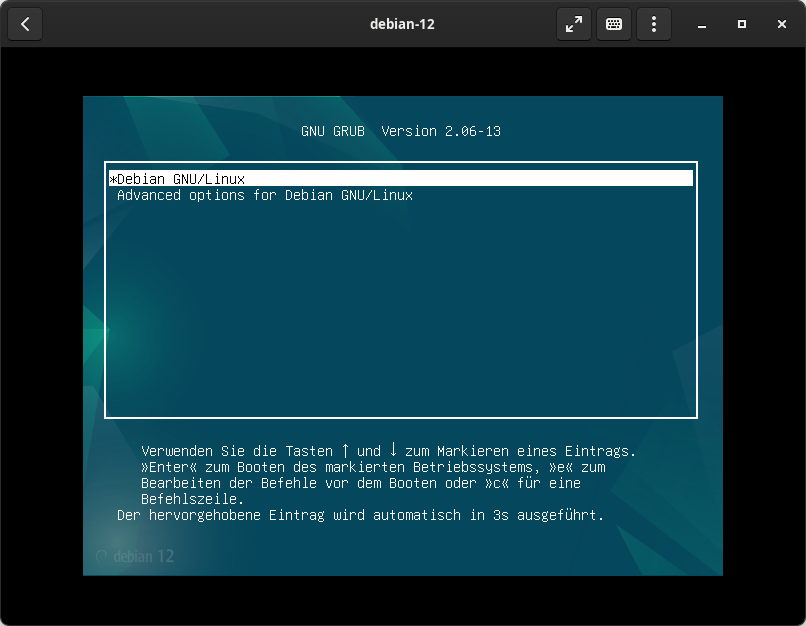
Task: Enter fullscreen mode for the VM
Action: point(574,24)
